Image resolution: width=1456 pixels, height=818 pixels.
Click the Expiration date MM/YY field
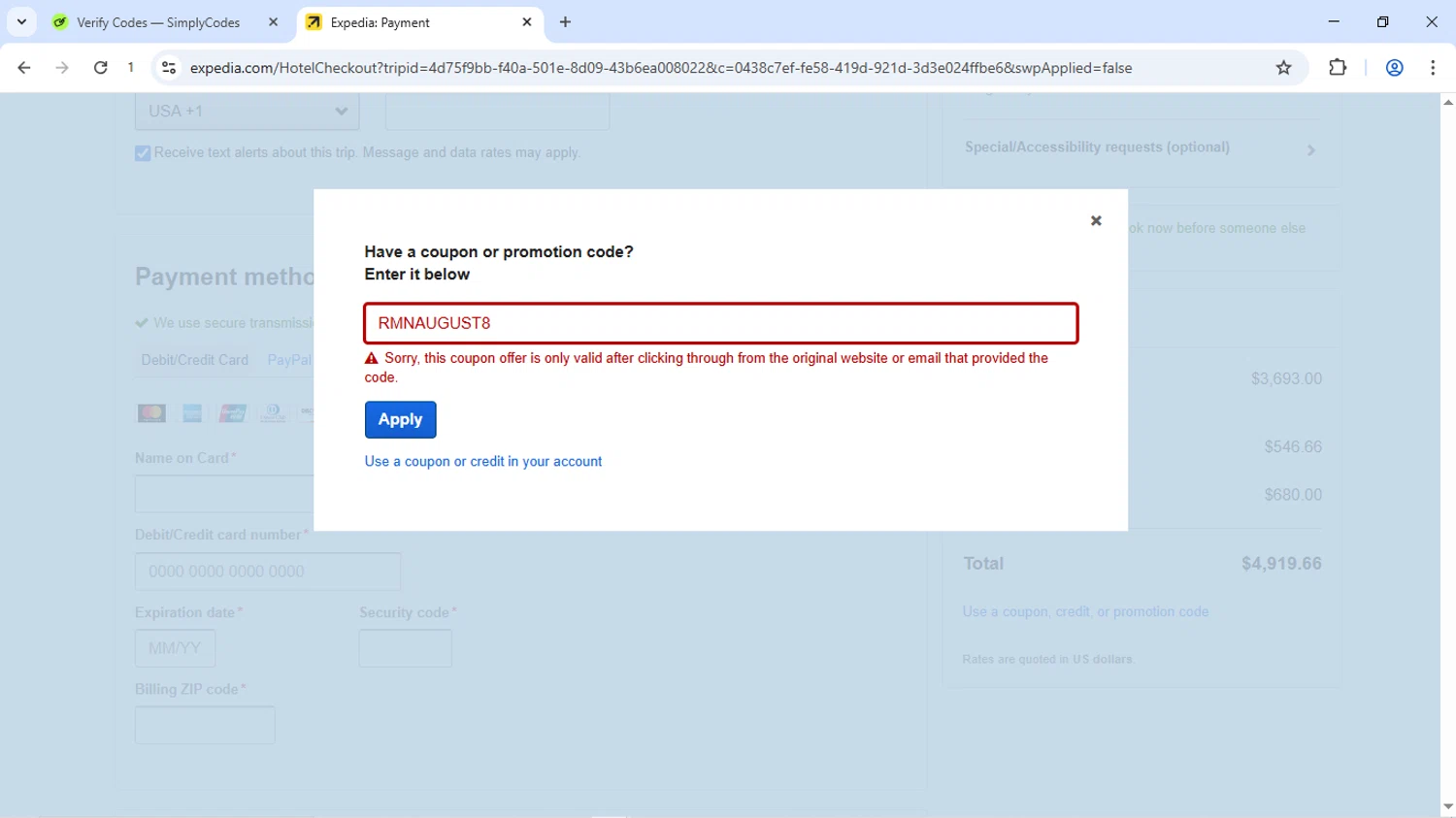pos(175,648)
